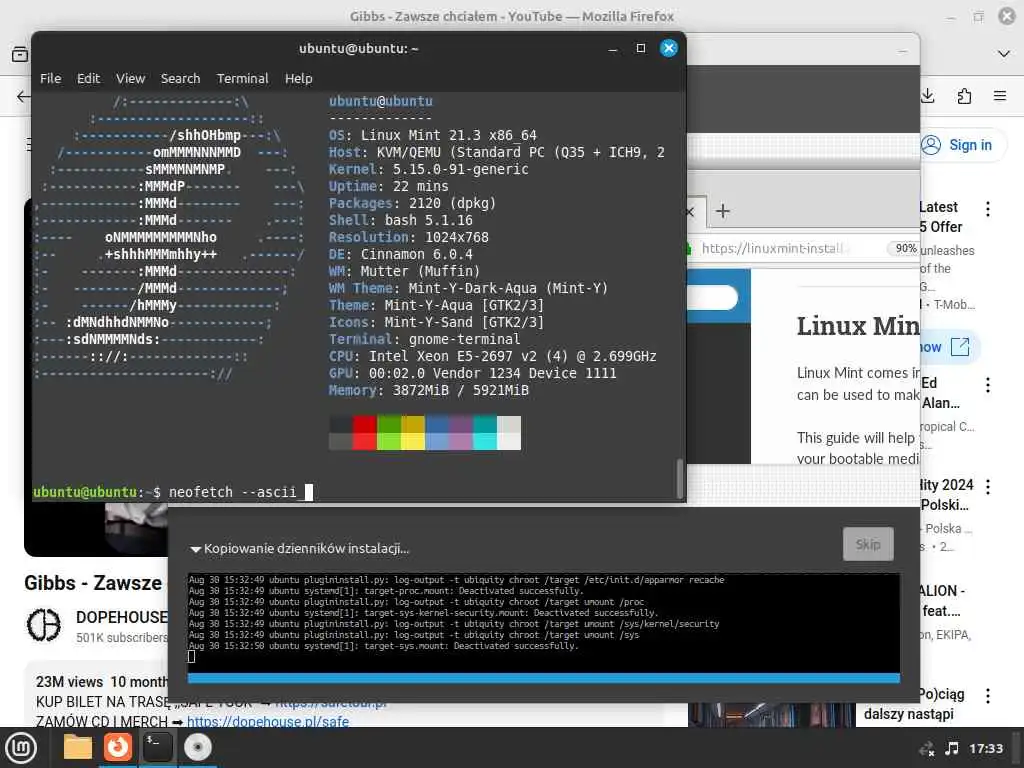Open Firefox downloads icon

coord(928,96)
